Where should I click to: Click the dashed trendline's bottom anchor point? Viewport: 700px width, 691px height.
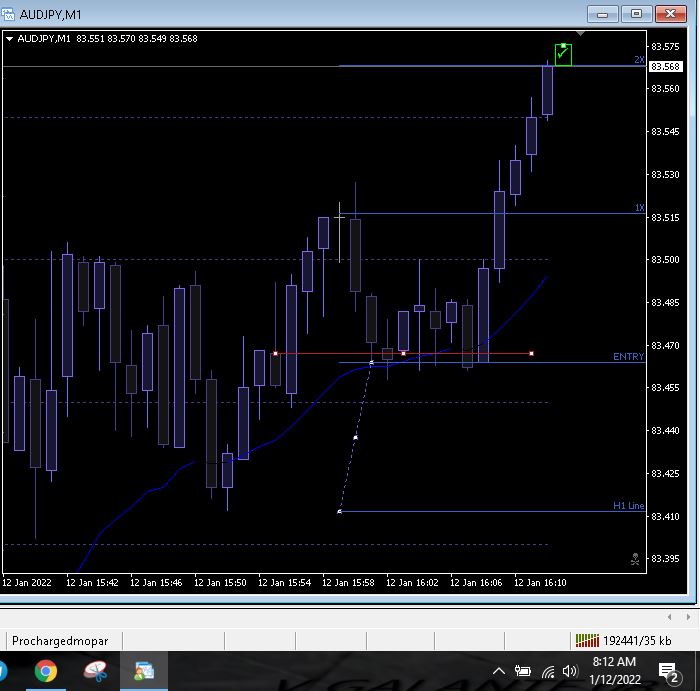pos(339,512)
